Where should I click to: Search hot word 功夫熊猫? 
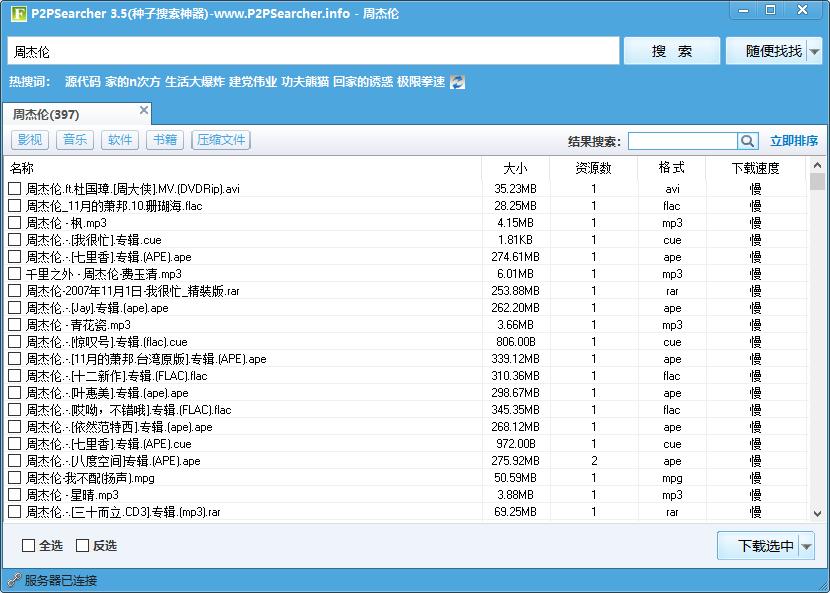pyautogui.click(x=305, y=82)
